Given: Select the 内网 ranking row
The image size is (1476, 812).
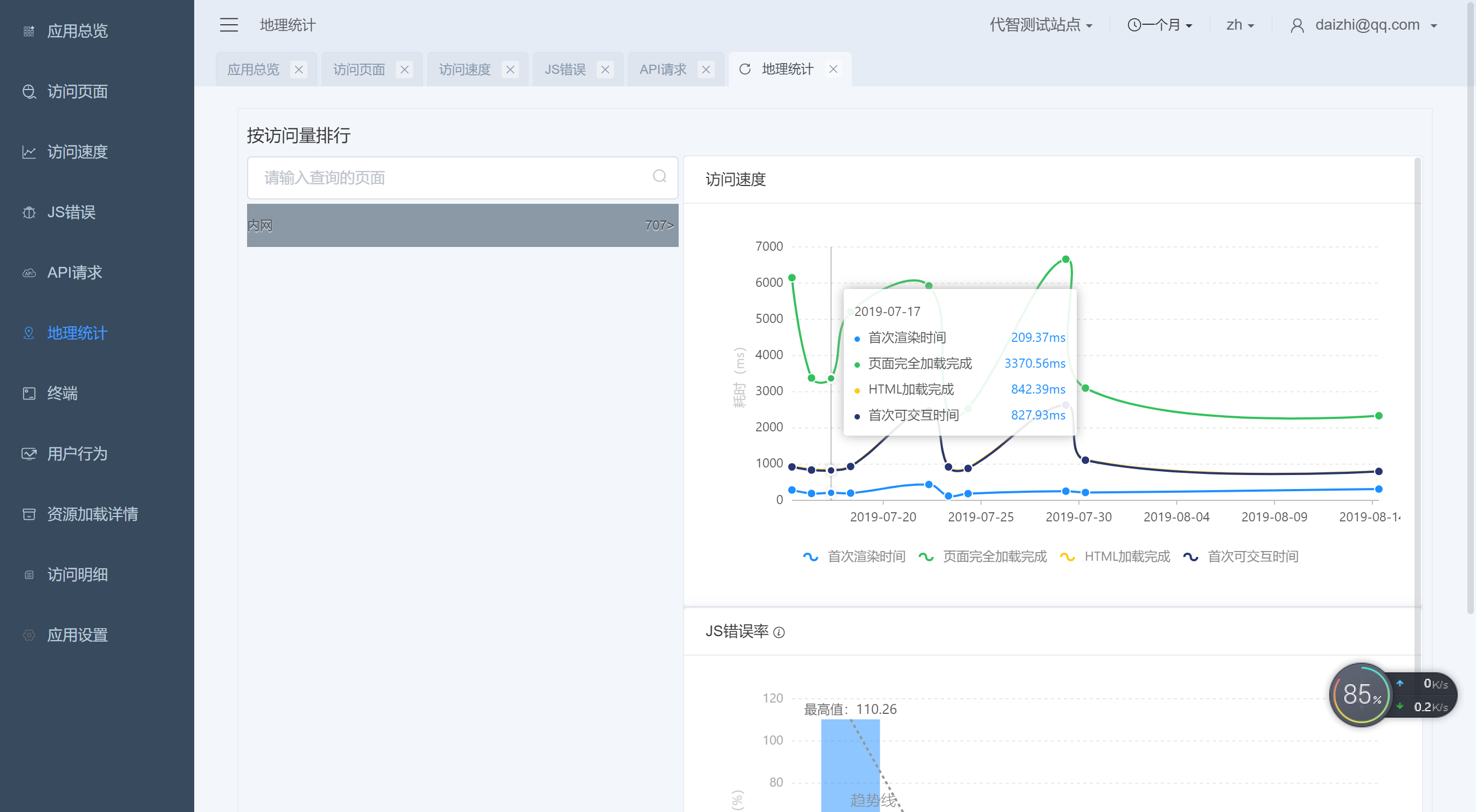Looking at the screenshot, I should click(x=462, y=225).
